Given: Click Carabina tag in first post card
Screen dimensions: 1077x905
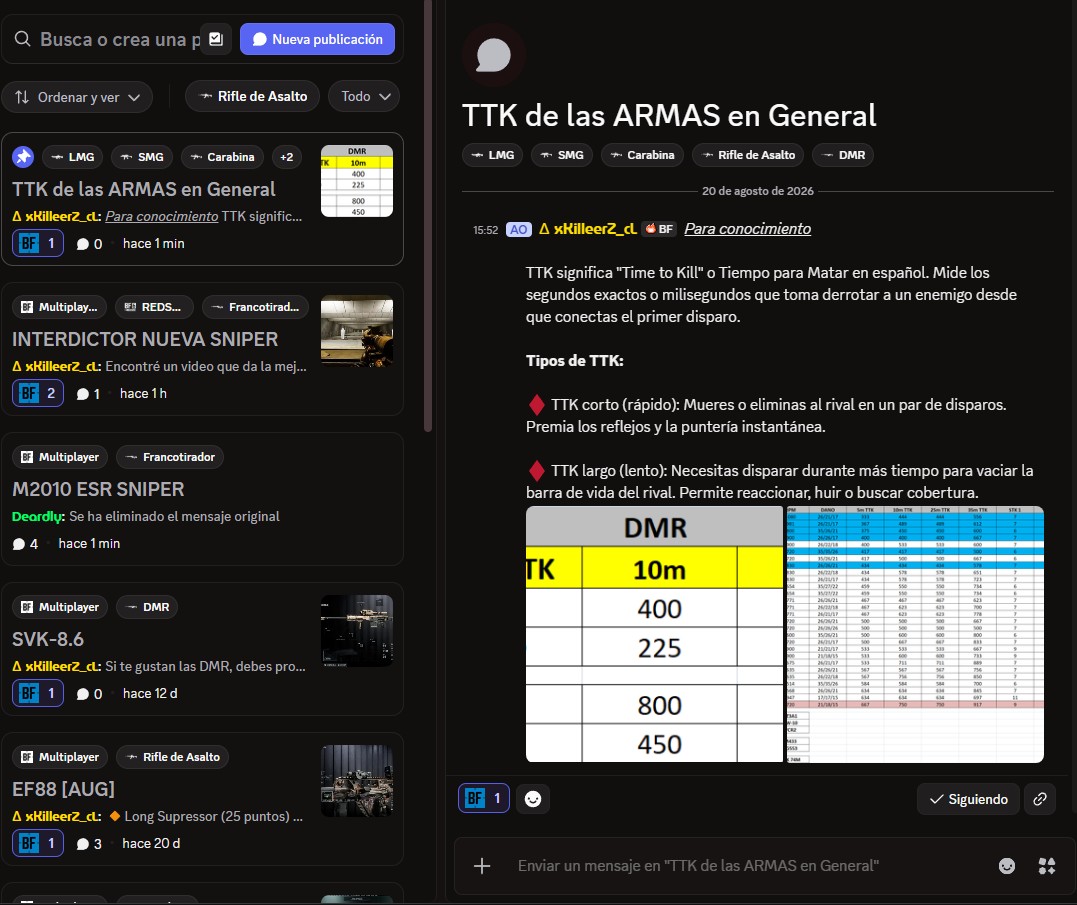Looking at the screenshot, I should [x=223, y=157].
